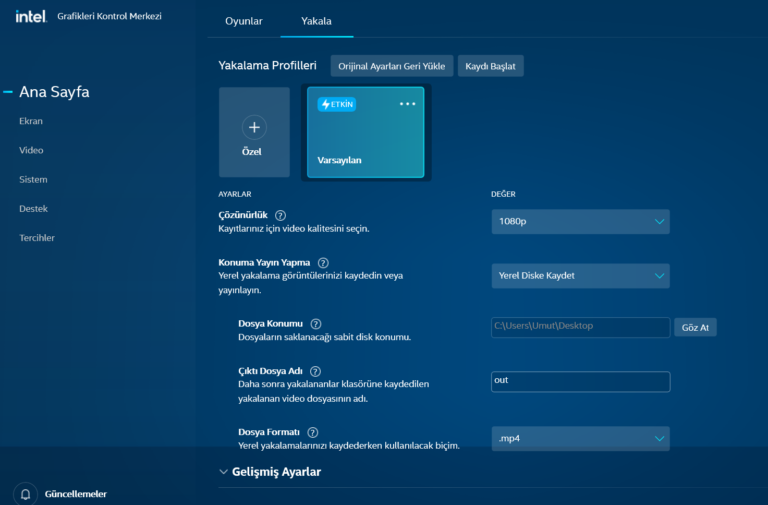Viewport: 768px width, 505px height.
Task: Show help for Çözünürlük setting
Action: pyautogui.click(x=281, y=216)
